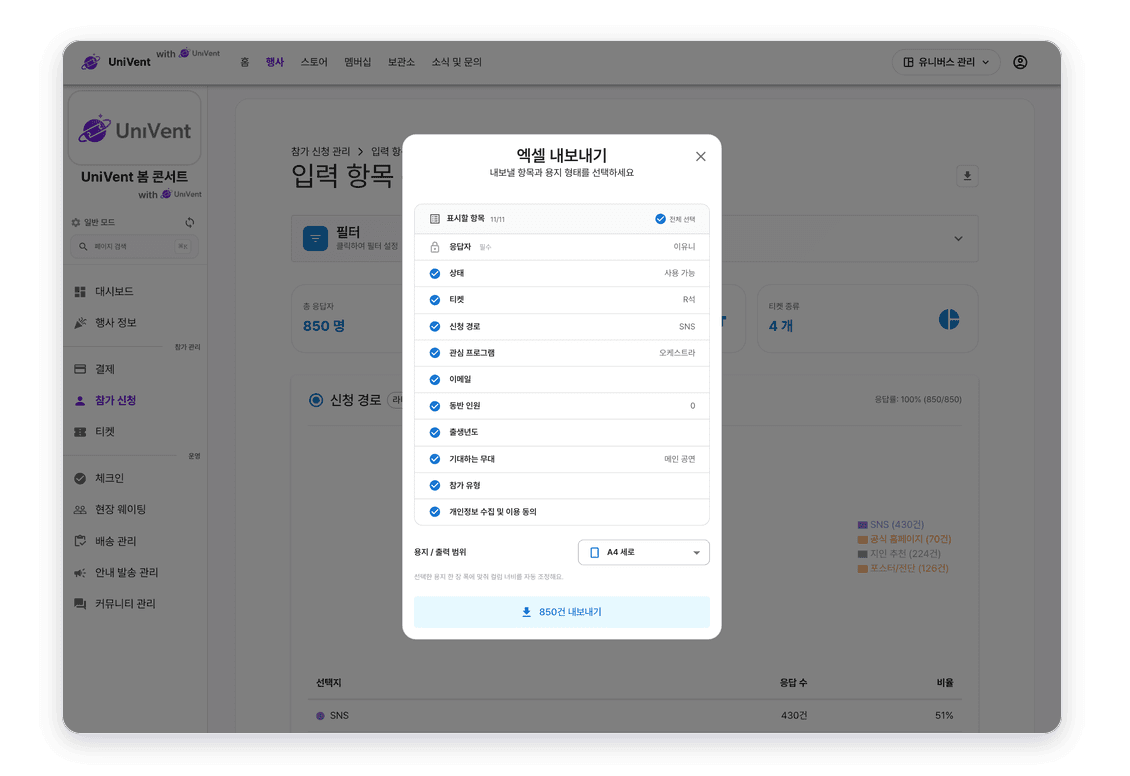Uncheck the 참가 유형 checkbox
Viewport: 1130px width, 776px height.
[435, 486]
